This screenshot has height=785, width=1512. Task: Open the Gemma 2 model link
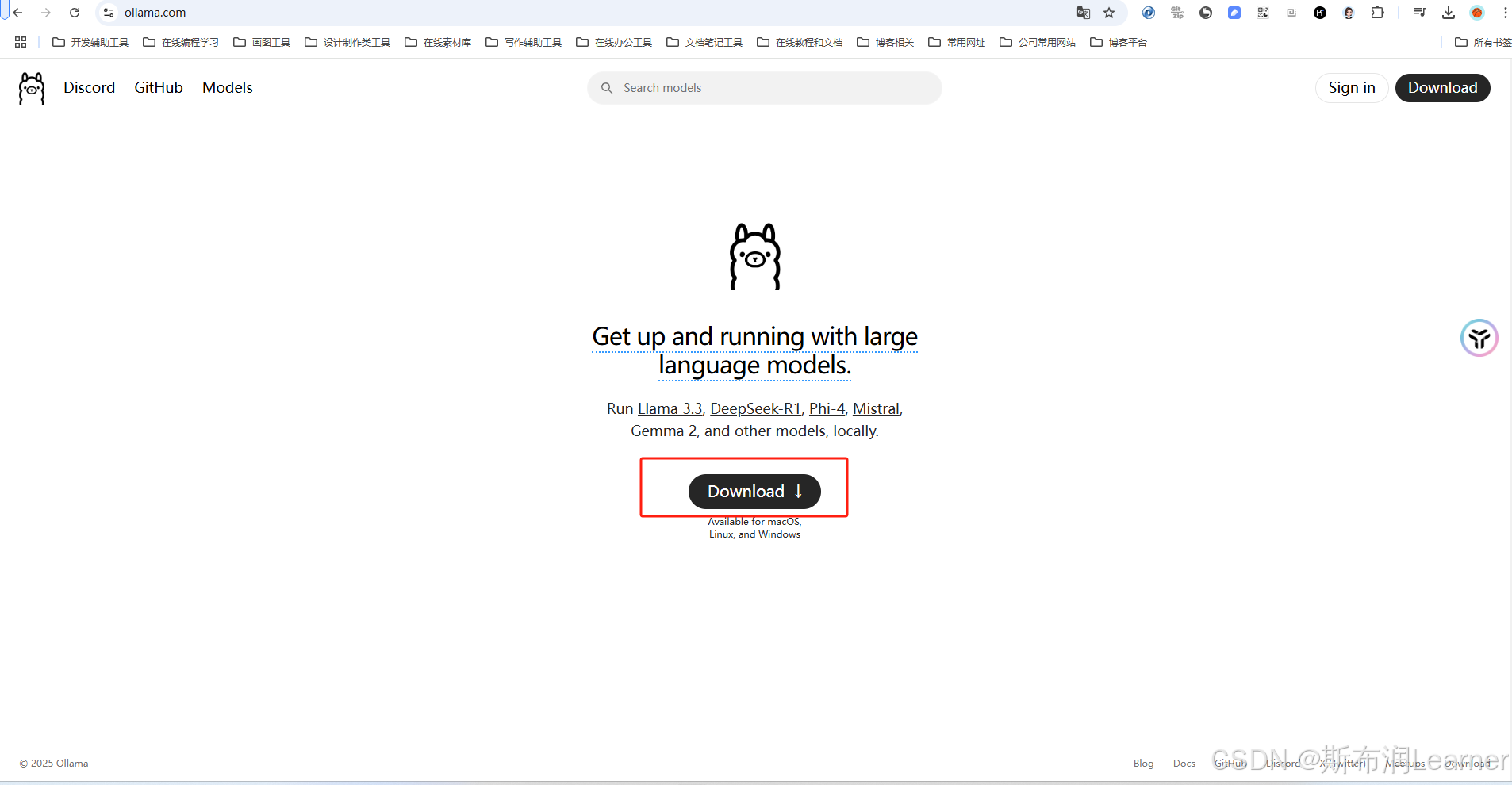point(663,431)
